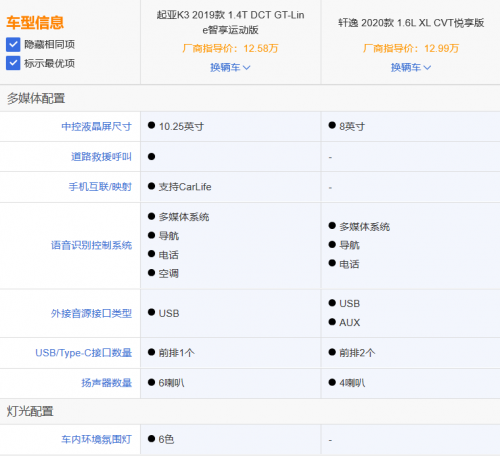The width and height of the screenshot is (500, 456).
Task: Select the 前排2个 cell
Action: point(357,353)
